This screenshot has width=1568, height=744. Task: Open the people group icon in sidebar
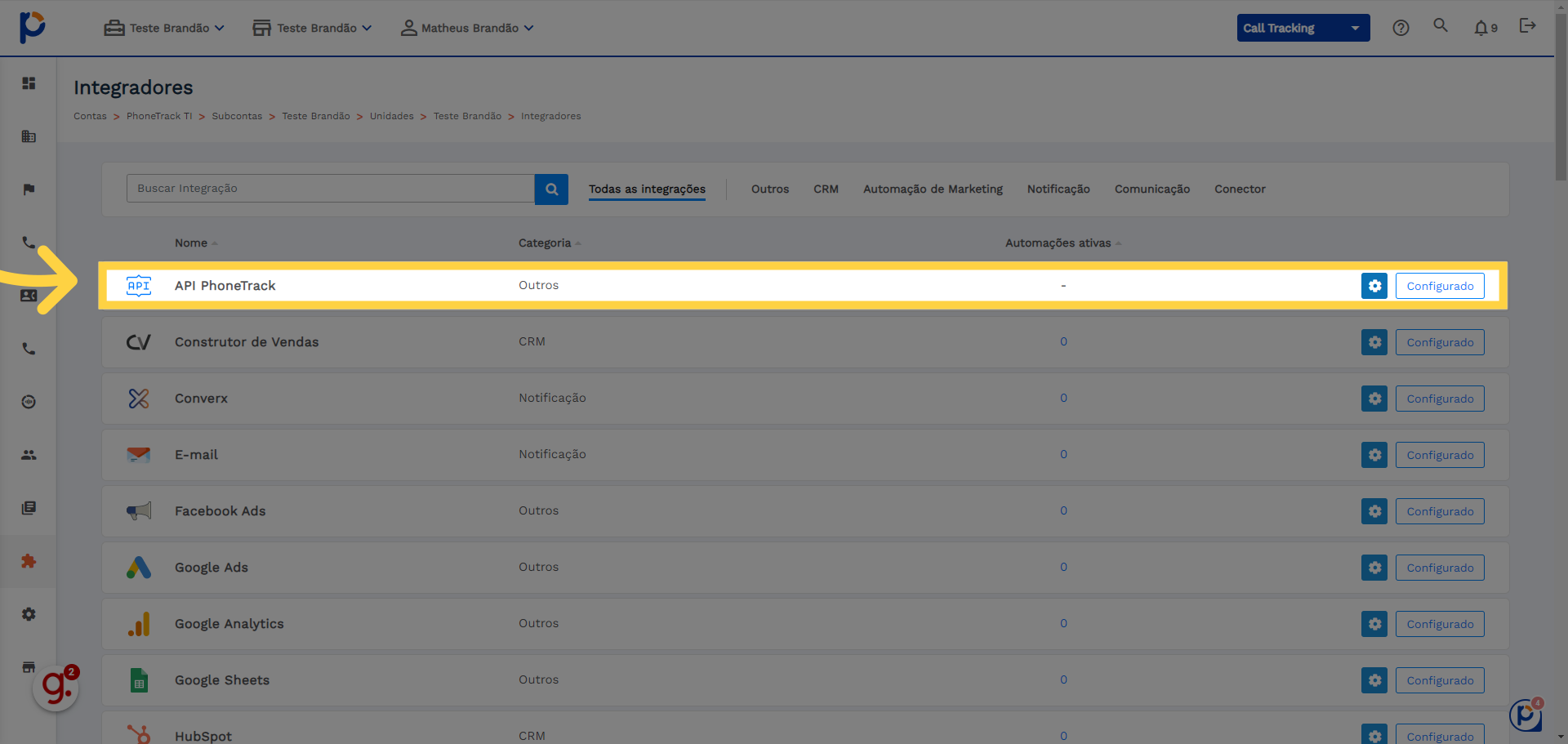tap(29, 455)
